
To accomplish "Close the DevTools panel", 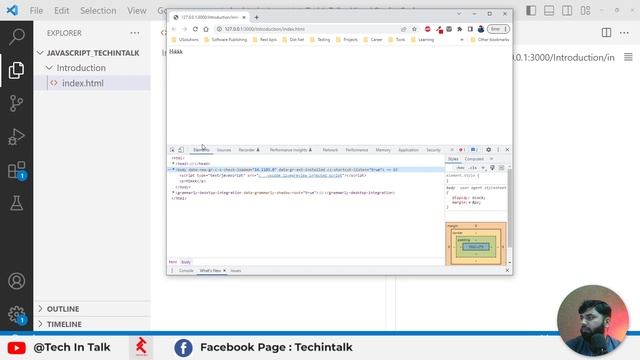I will pyautogui.click(x=507, y=150).
